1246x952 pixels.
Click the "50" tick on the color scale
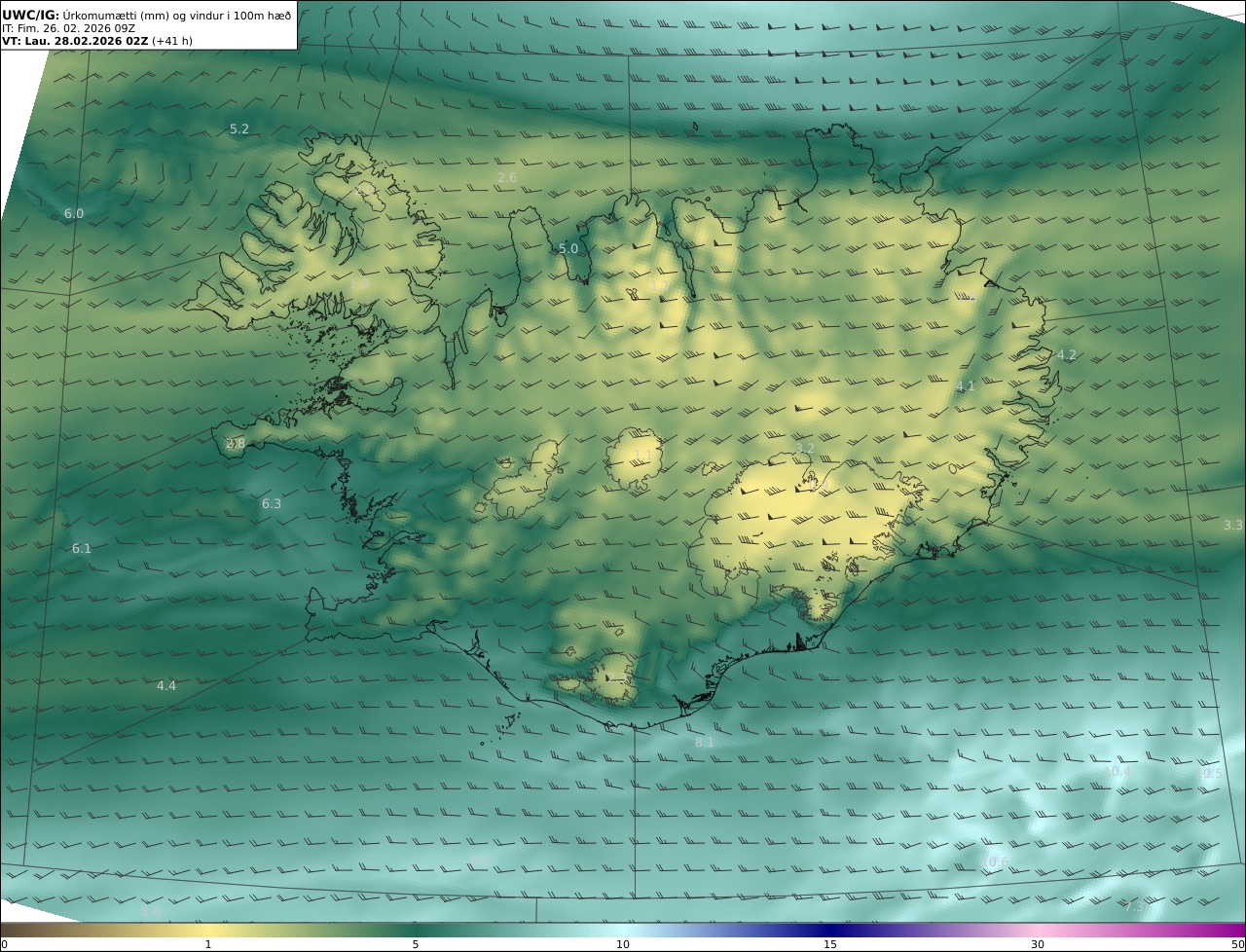(1237, 944)
